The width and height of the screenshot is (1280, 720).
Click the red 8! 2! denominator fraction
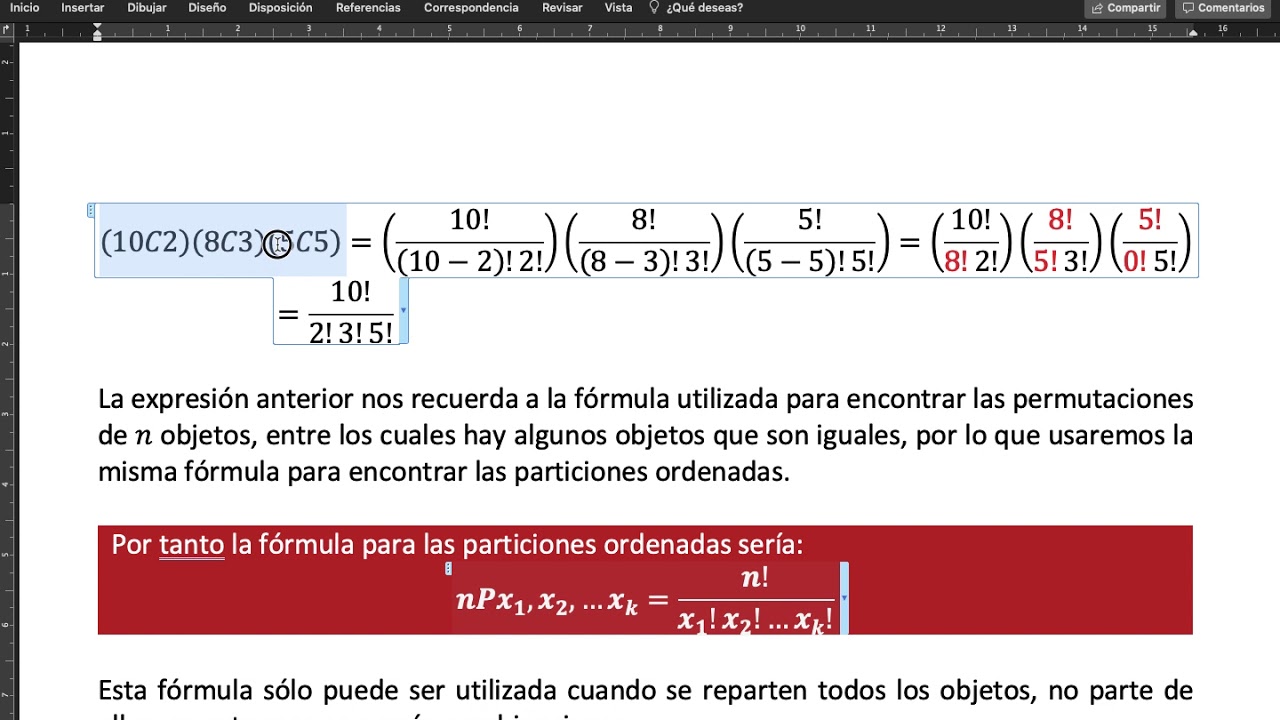tap(970, 241)
